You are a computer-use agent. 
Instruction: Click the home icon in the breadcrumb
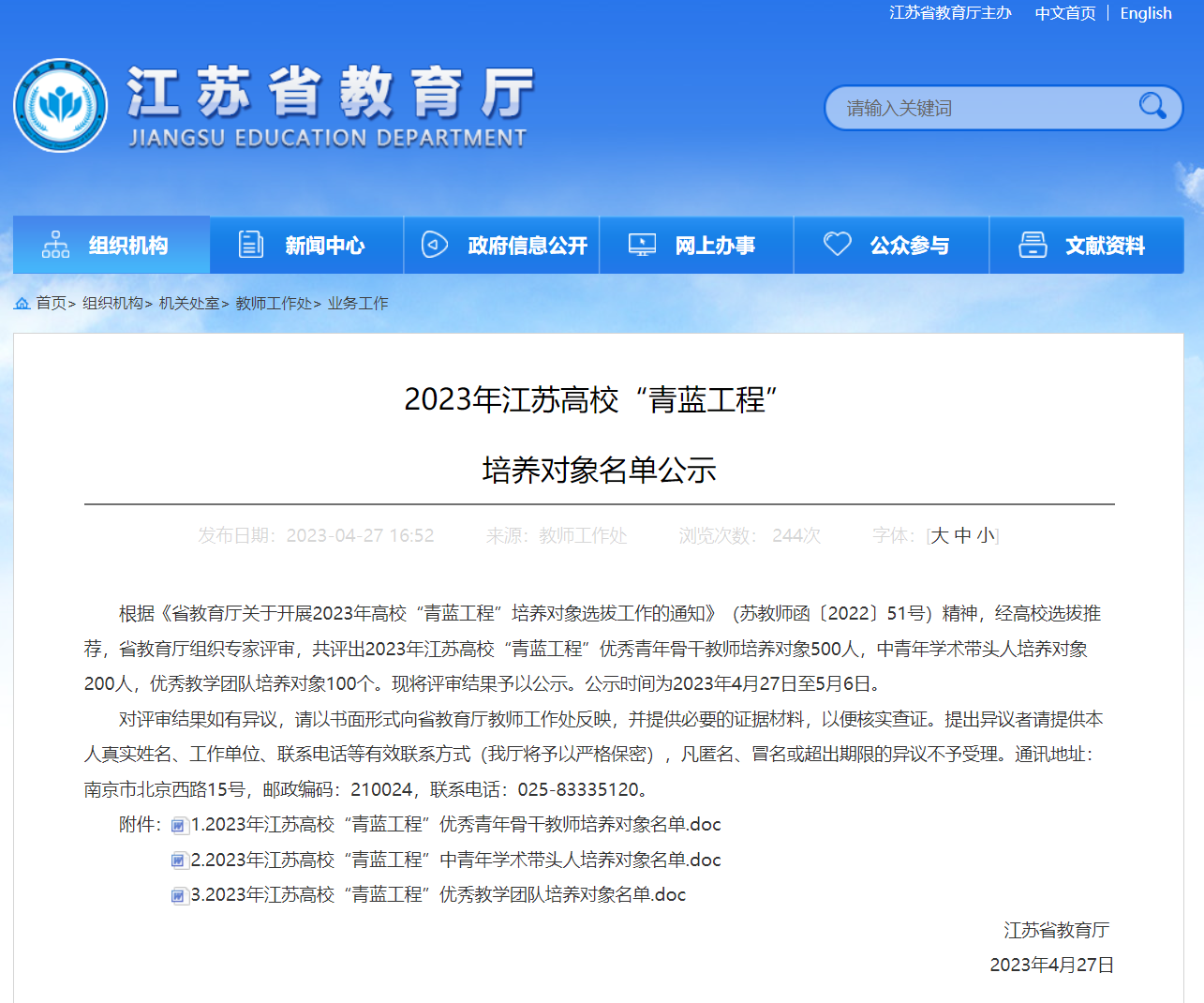coord(22,303)
